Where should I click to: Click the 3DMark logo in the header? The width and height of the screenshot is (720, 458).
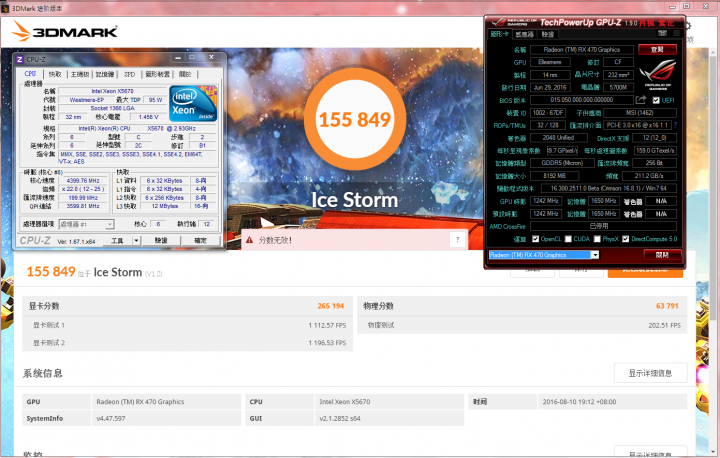64,31
